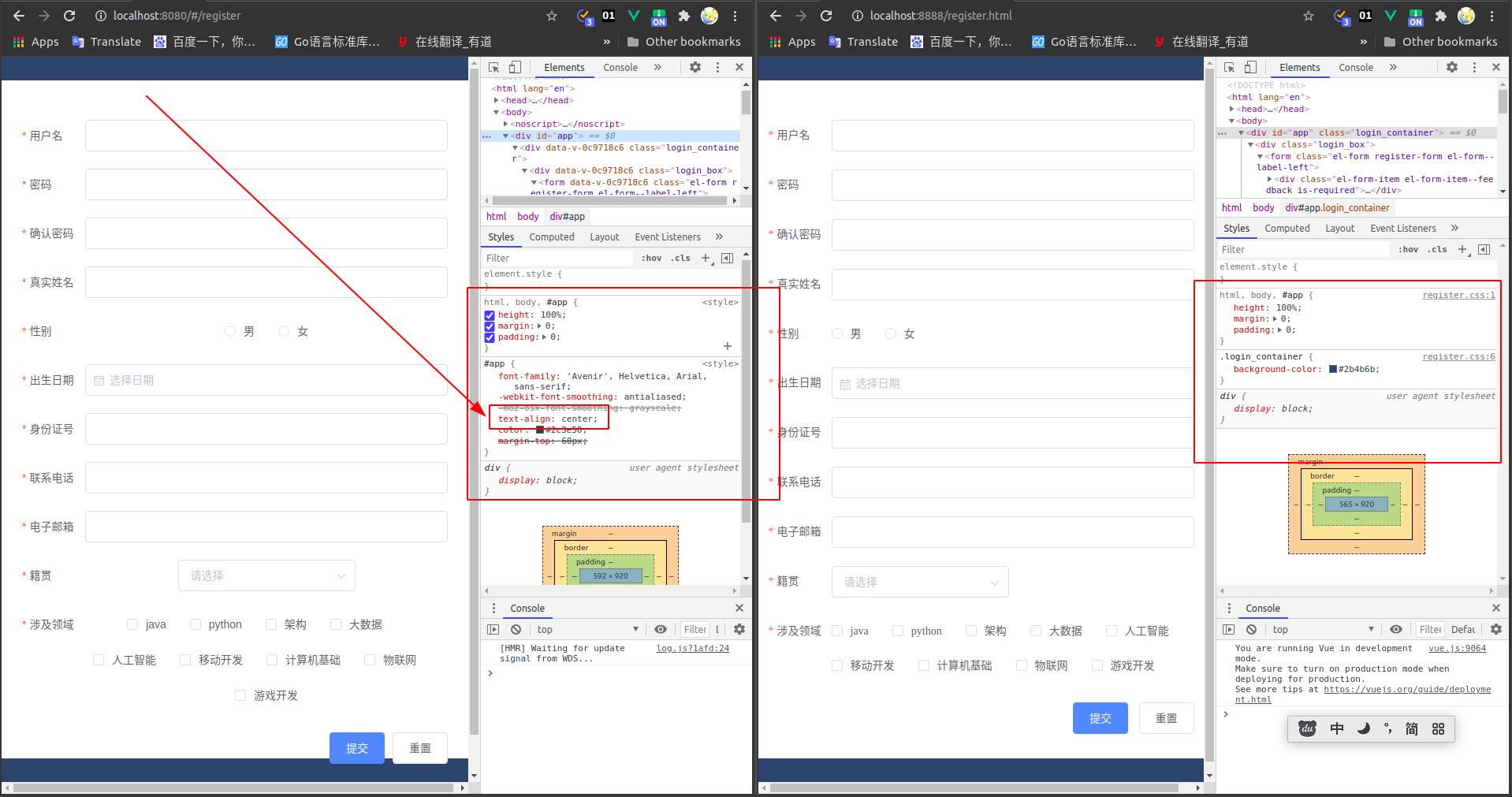This screenshot has width=1512, height=797.
Task: Toggle device toolbar in right DevTools
Action: point(1250,68)
